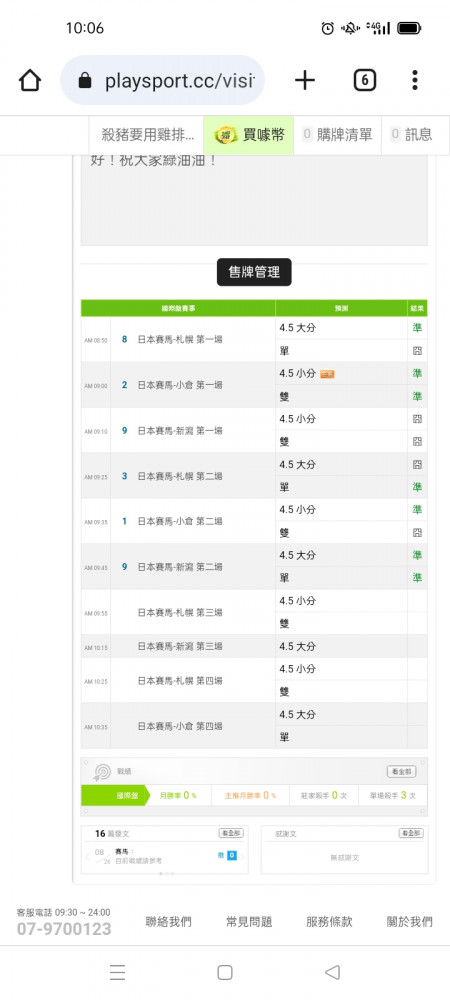Open the playsport.cc address bar

[x=163, y=80]
